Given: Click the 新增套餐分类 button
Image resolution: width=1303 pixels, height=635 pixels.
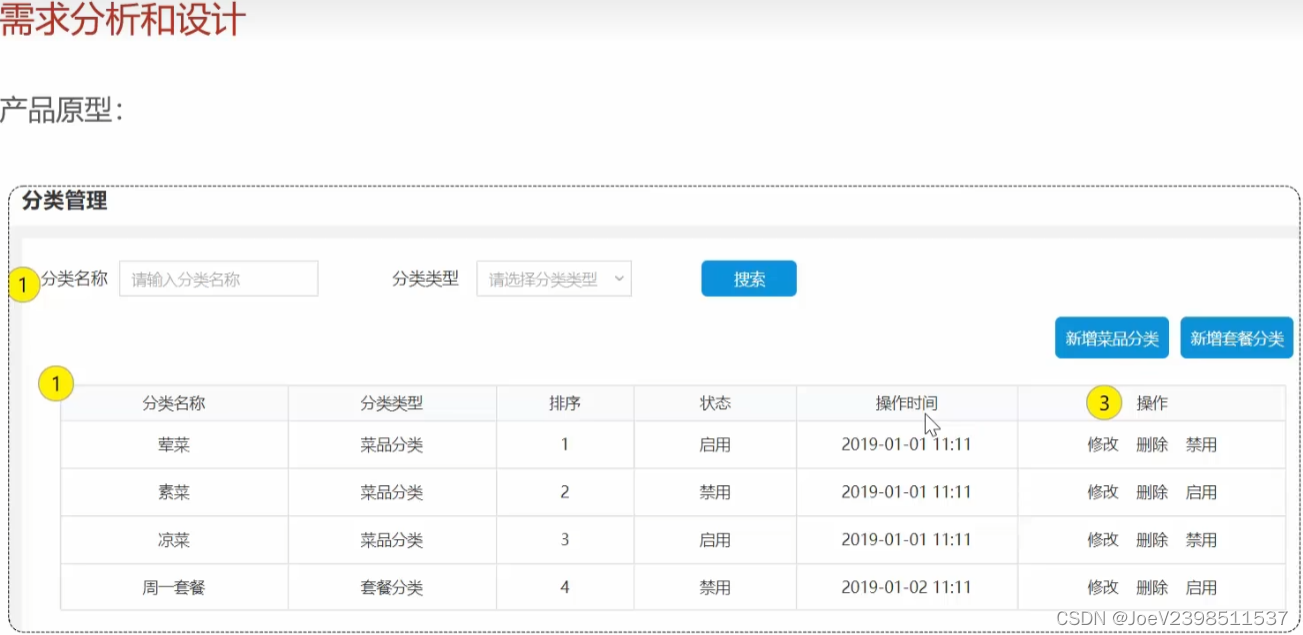Looking at the screenshot, I should click(1236, 337).
